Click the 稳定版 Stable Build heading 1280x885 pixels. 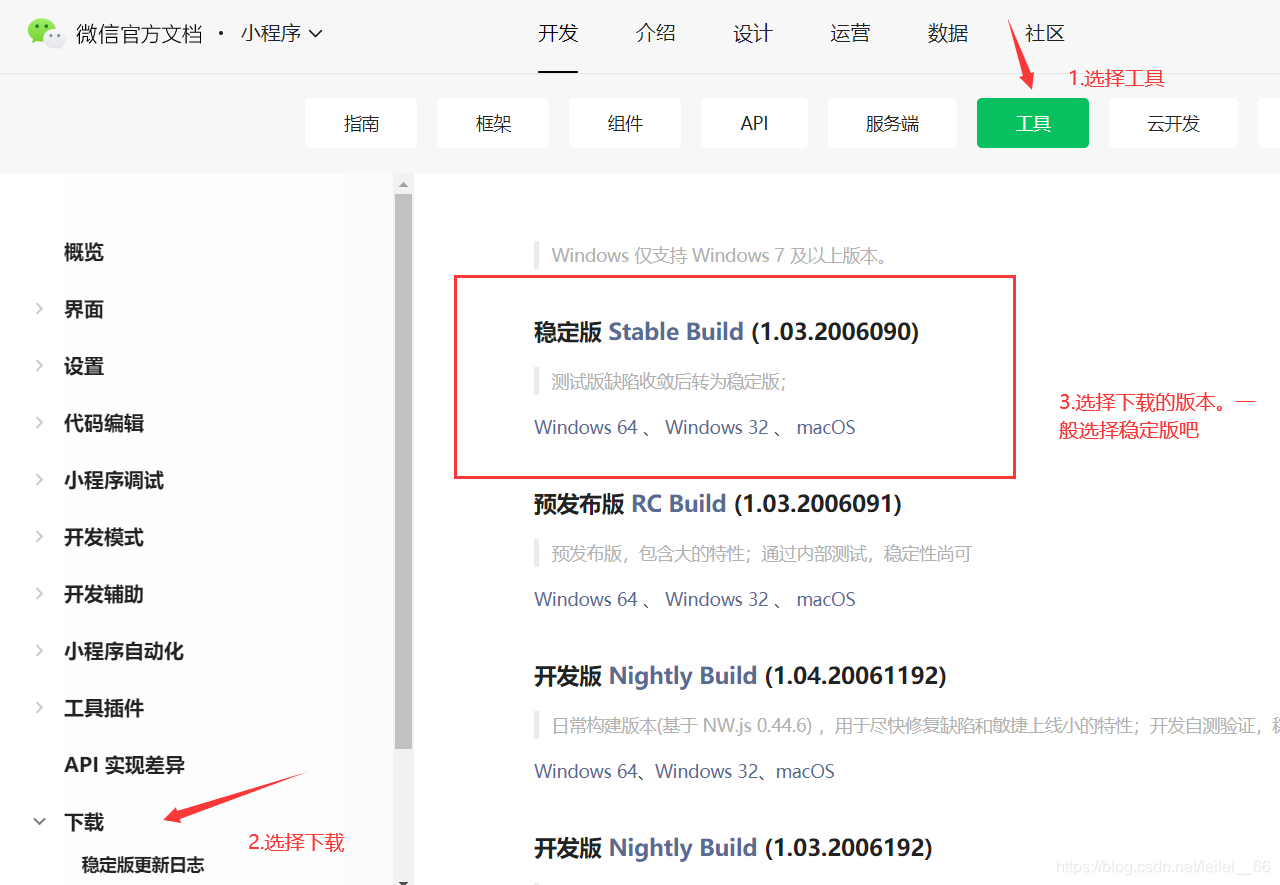(x=726, y=332)
